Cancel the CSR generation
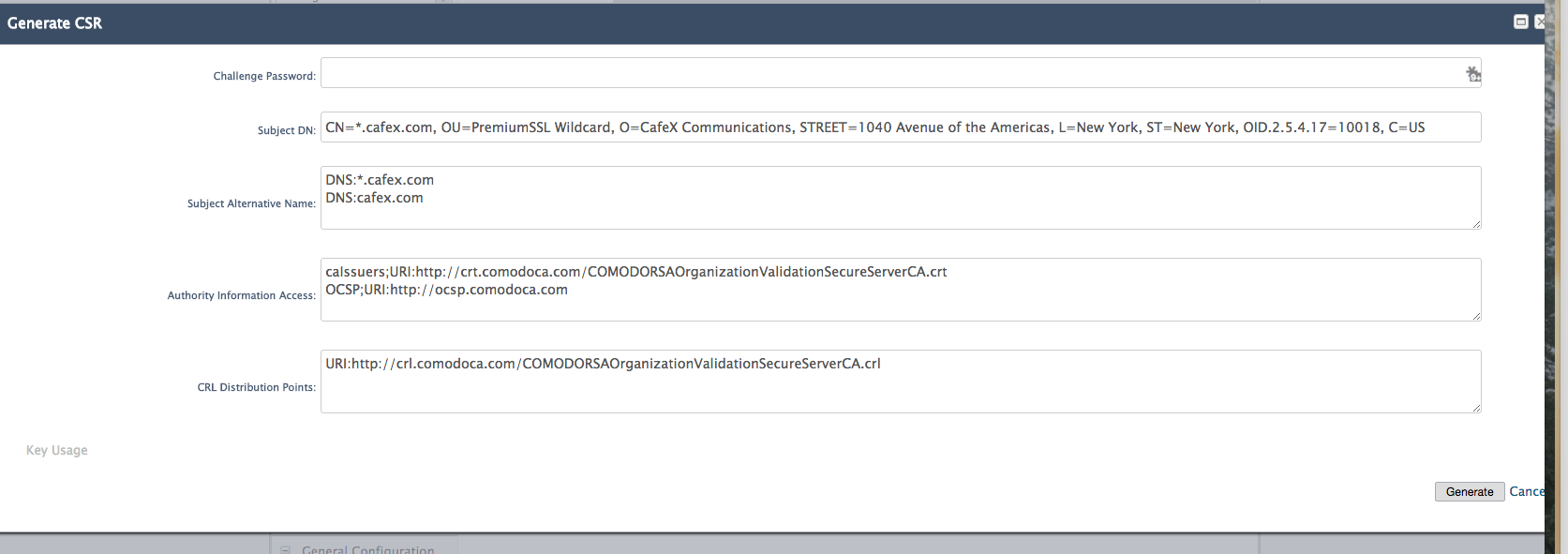This screenshot has height=554, width=1568. pyautogui.click(x=1527, y=491)
